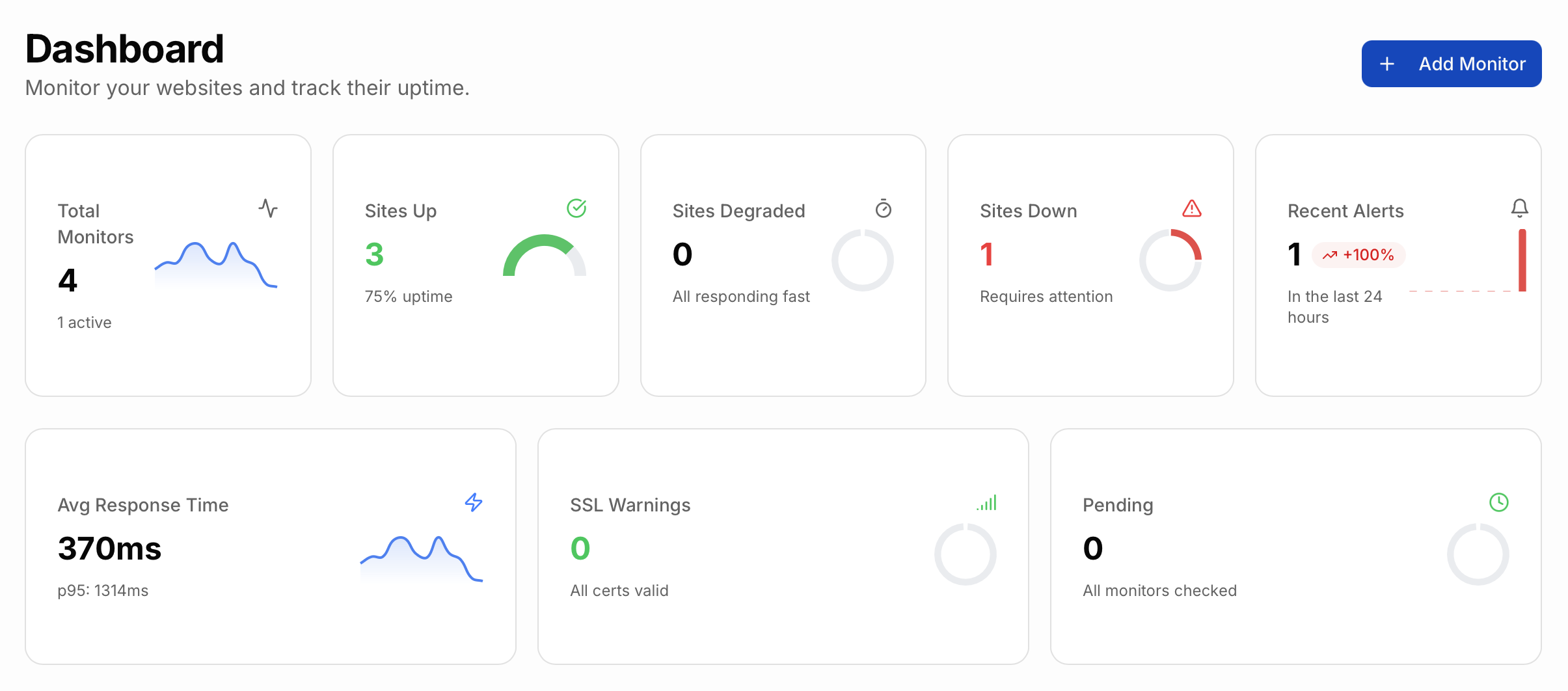The height and width of the screenshot is (691, 1568).
Task: Click the Dashboard page title
Action: pyautogui.click(x=125, y=47)
